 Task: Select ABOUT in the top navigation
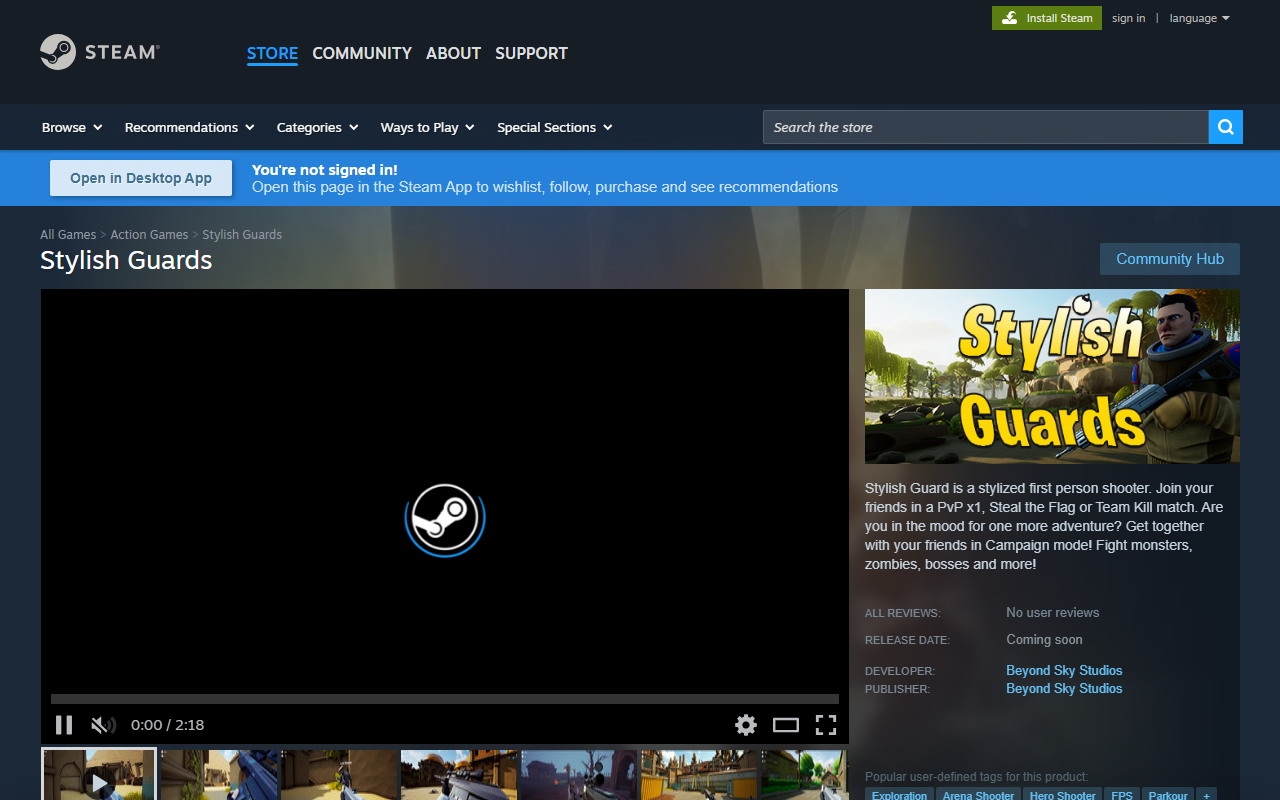pos(454,53)
